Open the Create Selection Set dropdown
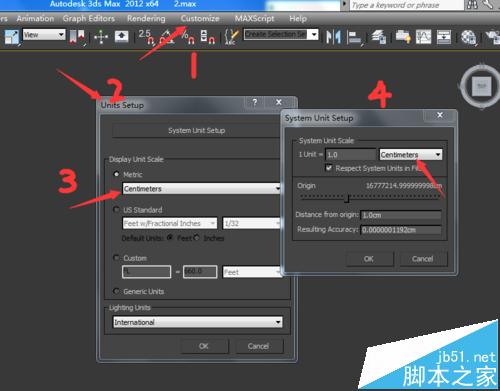The height and width of the screenshot is (391, 500). tap(281, 34)
